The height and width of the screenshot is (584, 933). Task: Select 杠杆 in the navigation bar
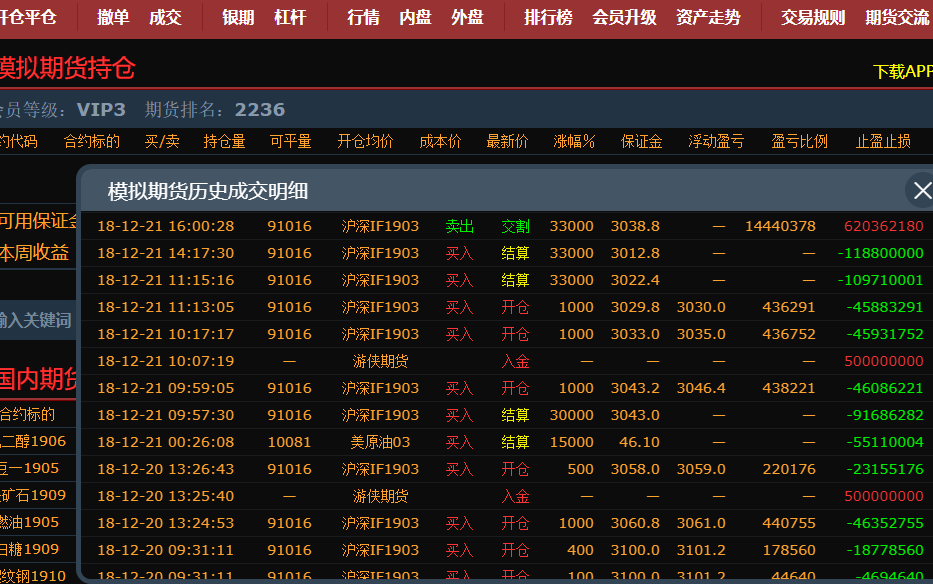290,18
